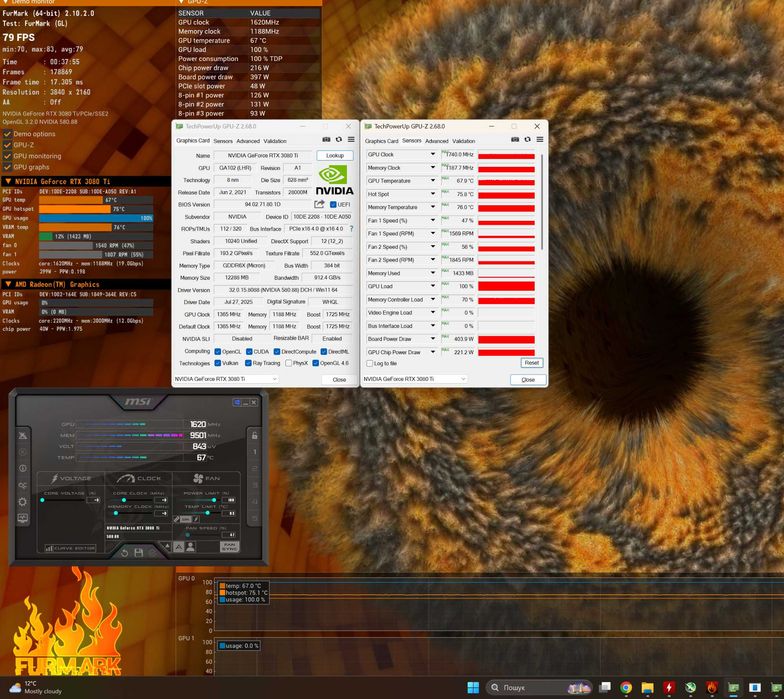Open Validation tab in Sensors GPU-Z window

click(x=464, y=141)
